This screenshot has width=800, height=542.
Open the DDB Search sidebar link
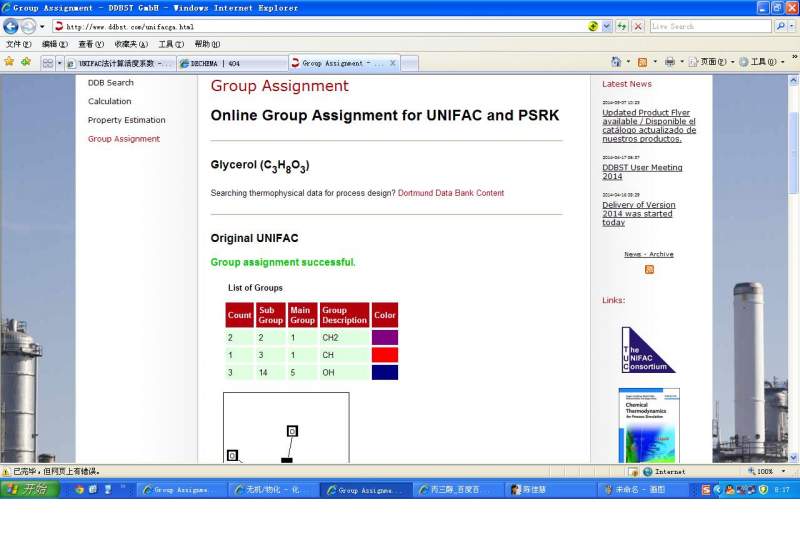point(111,83)
